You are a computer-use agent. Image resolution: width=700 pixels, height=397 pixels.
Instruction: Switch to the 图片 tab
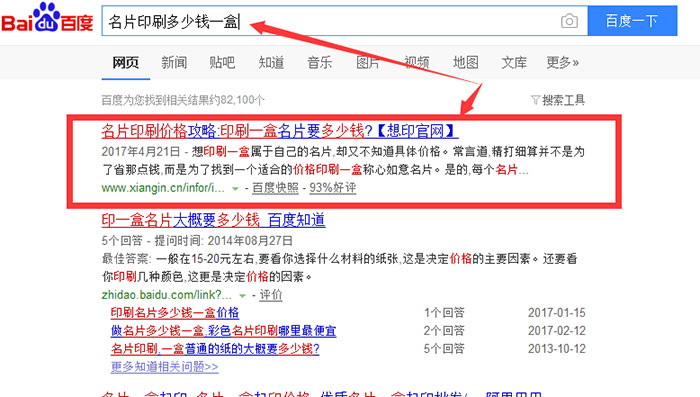[368, 62]
